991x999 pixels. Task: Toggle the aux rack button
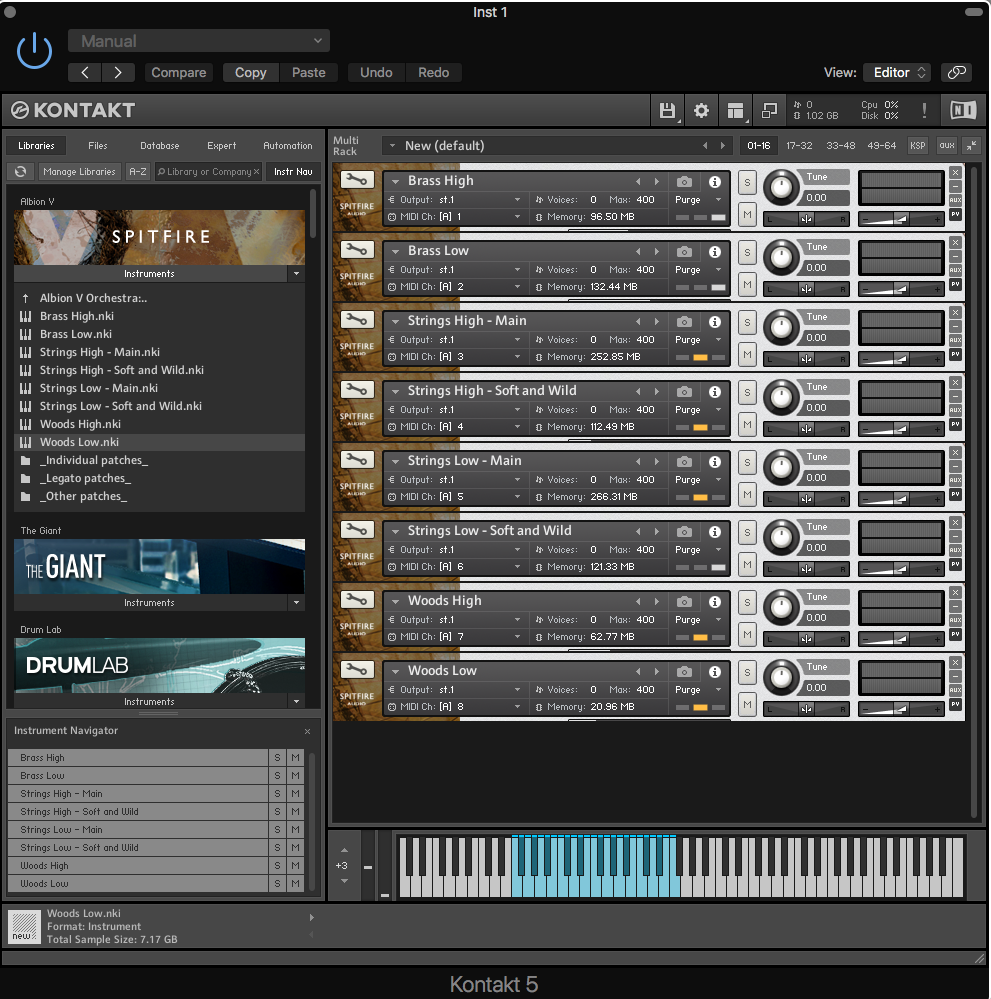947,146
